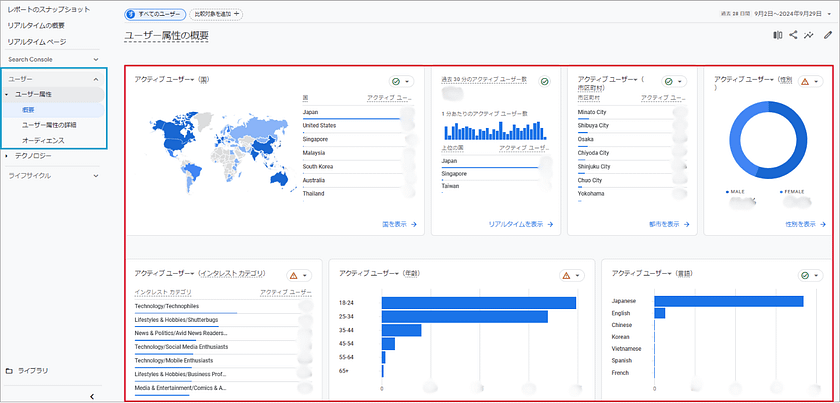
Task: Select オーディエンス in the sidebar
Action: tap(41, 140)
